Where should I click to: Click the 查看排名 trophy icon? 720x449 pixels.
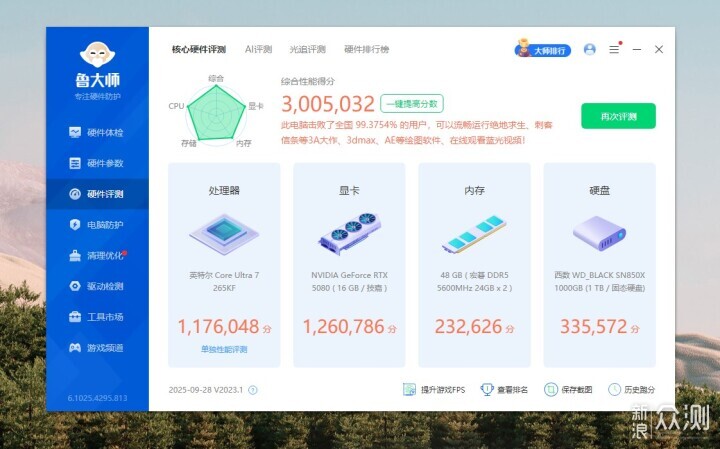click(x=487, y=390)
